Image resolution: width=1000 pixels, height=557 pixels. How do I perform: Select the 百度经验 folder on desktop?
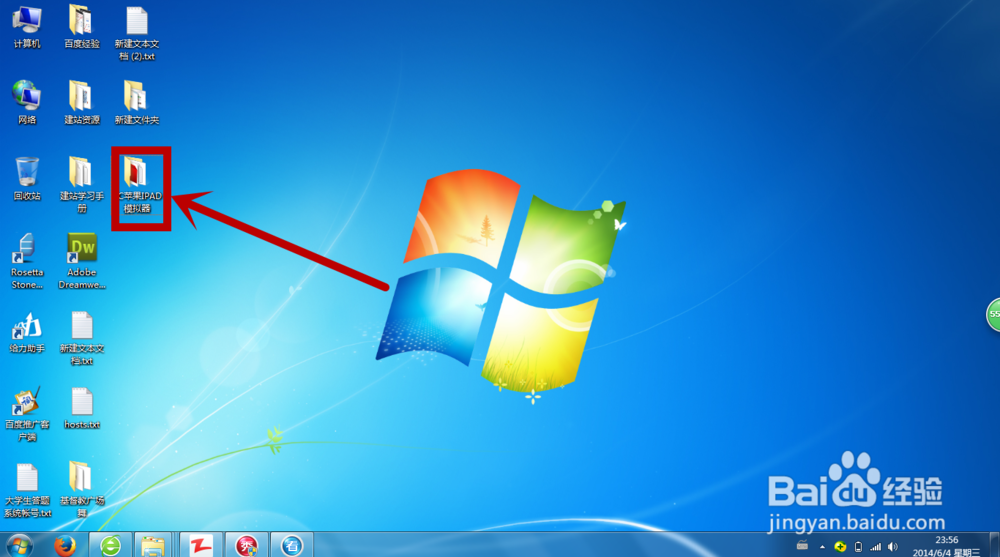tap(82, 27)
